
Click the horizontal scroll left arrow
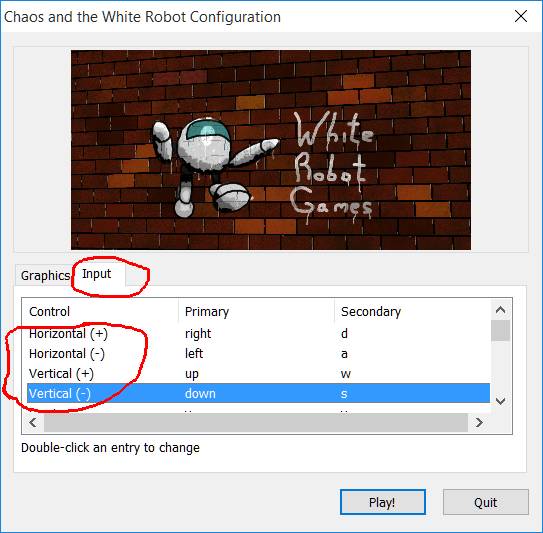click(x=33, y=423)
